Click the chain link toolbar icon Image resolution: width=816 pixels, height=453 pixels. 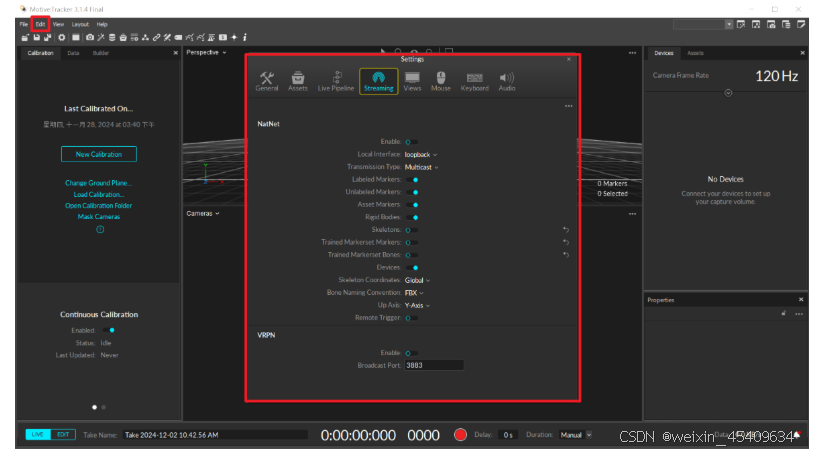157,37
